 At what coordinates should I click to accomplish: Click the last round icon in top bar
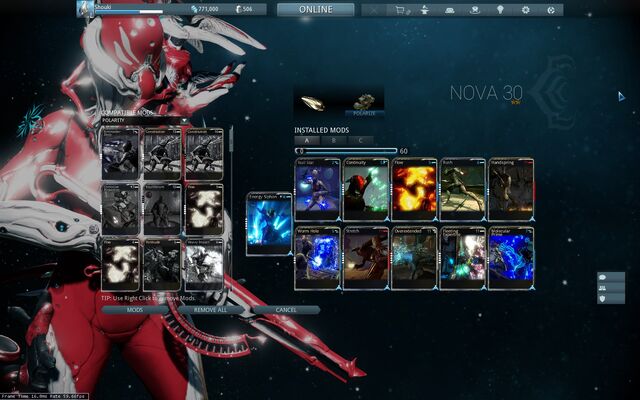551,10
